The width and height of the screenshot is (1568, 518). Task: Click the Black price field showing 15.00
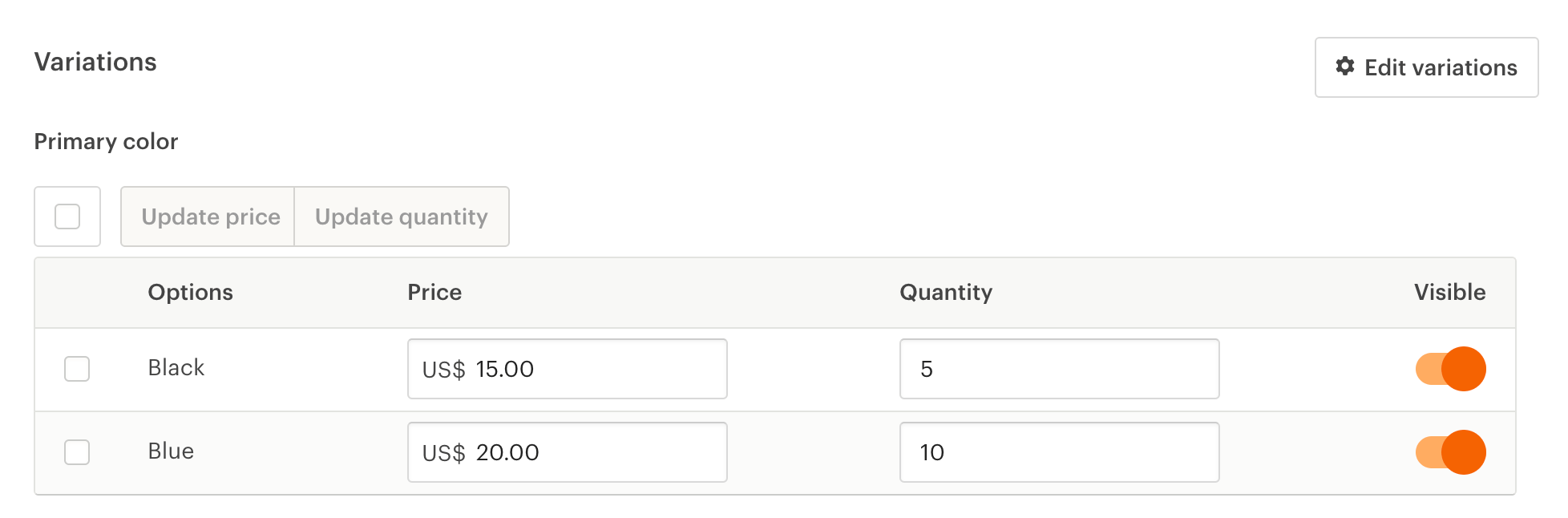(568, 369)
